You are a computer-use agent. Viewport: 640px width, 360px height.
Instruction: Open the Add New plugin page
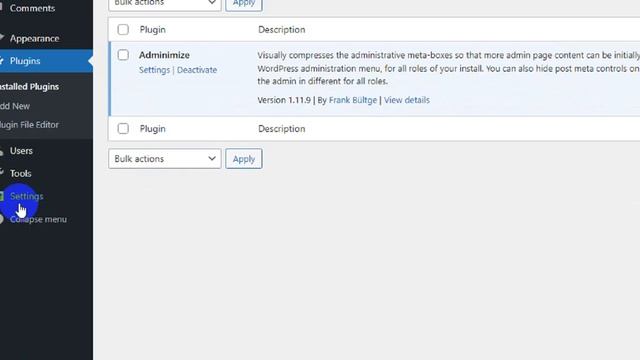point(15,106)
